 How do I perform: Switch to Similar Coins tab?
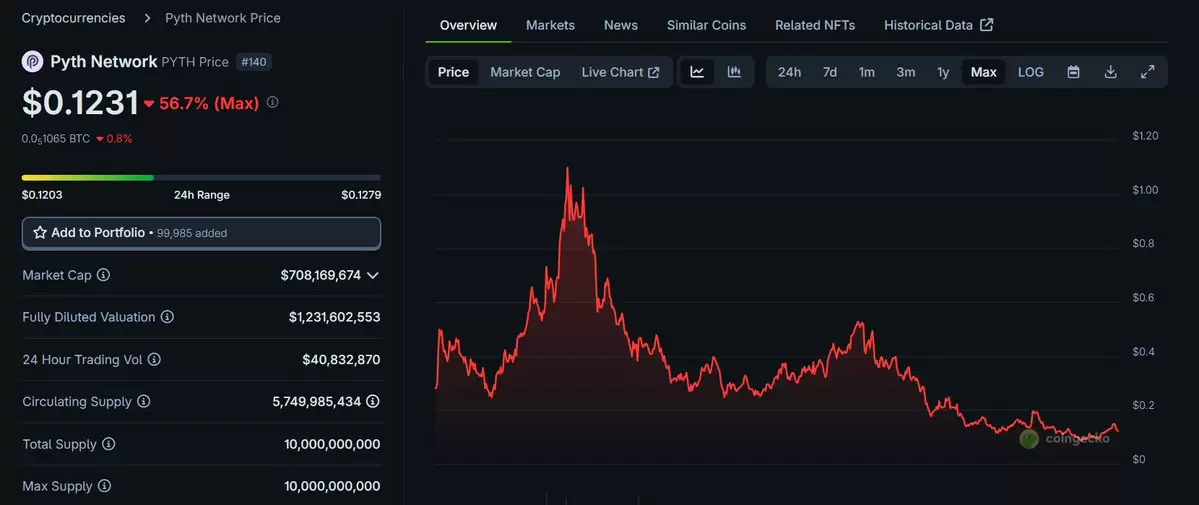(707, 25)
